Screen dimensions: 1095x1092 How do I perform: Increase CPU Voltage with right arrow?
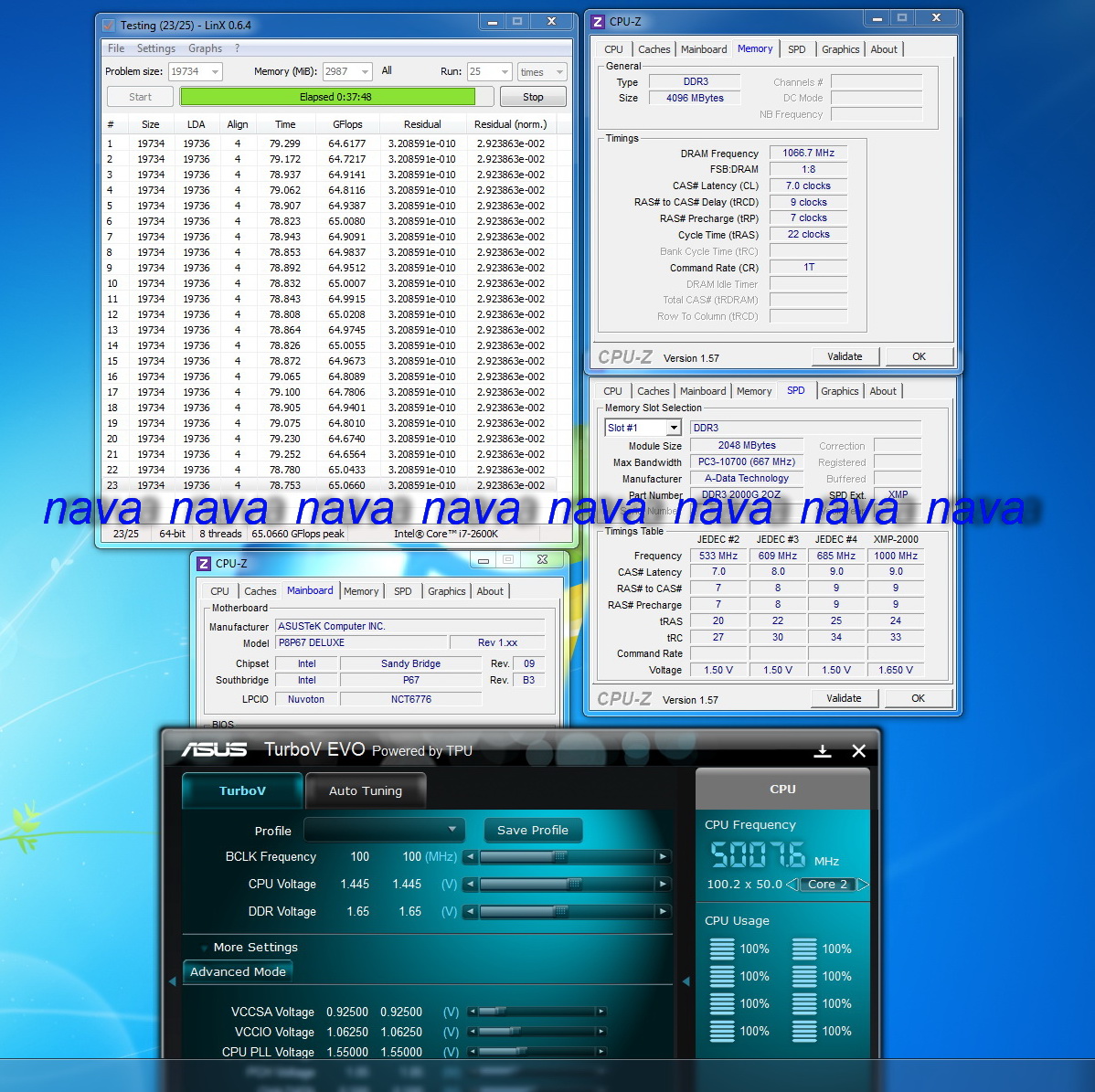click(663, 884)
